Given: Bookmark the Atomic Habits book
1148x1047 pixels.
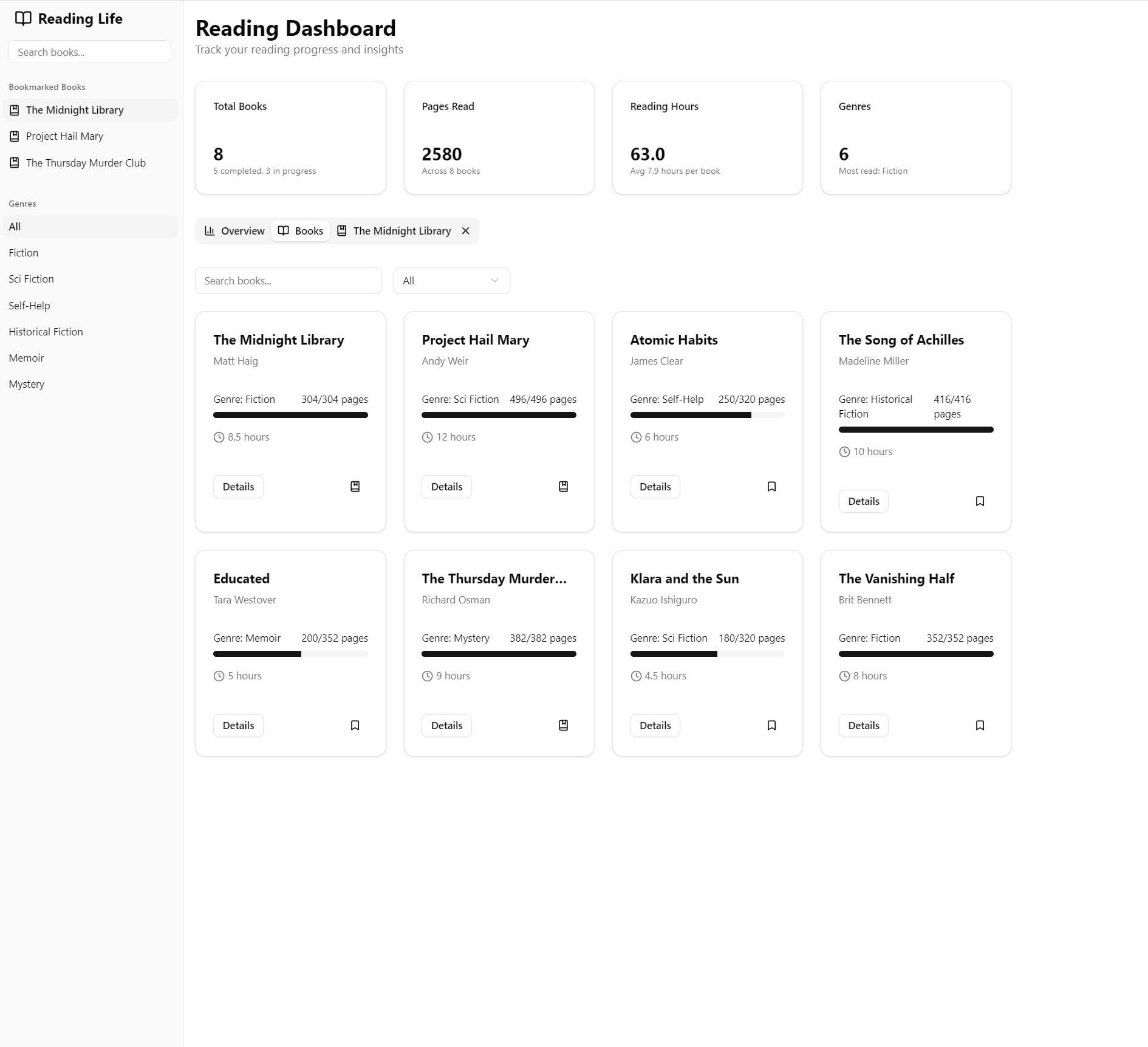Looking at the screenshot, I should 771,487.
